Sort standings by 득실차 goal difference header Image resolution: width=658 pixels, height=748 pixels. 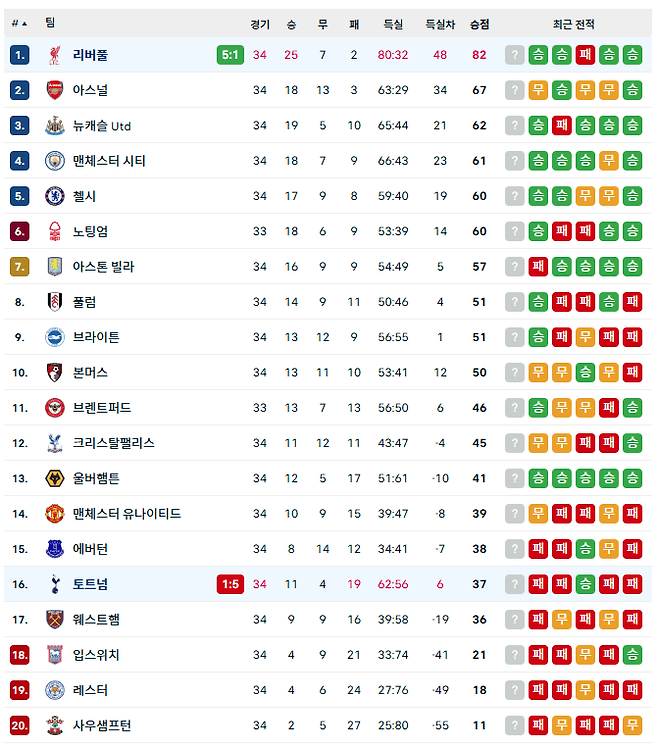(x=440, y=24)
